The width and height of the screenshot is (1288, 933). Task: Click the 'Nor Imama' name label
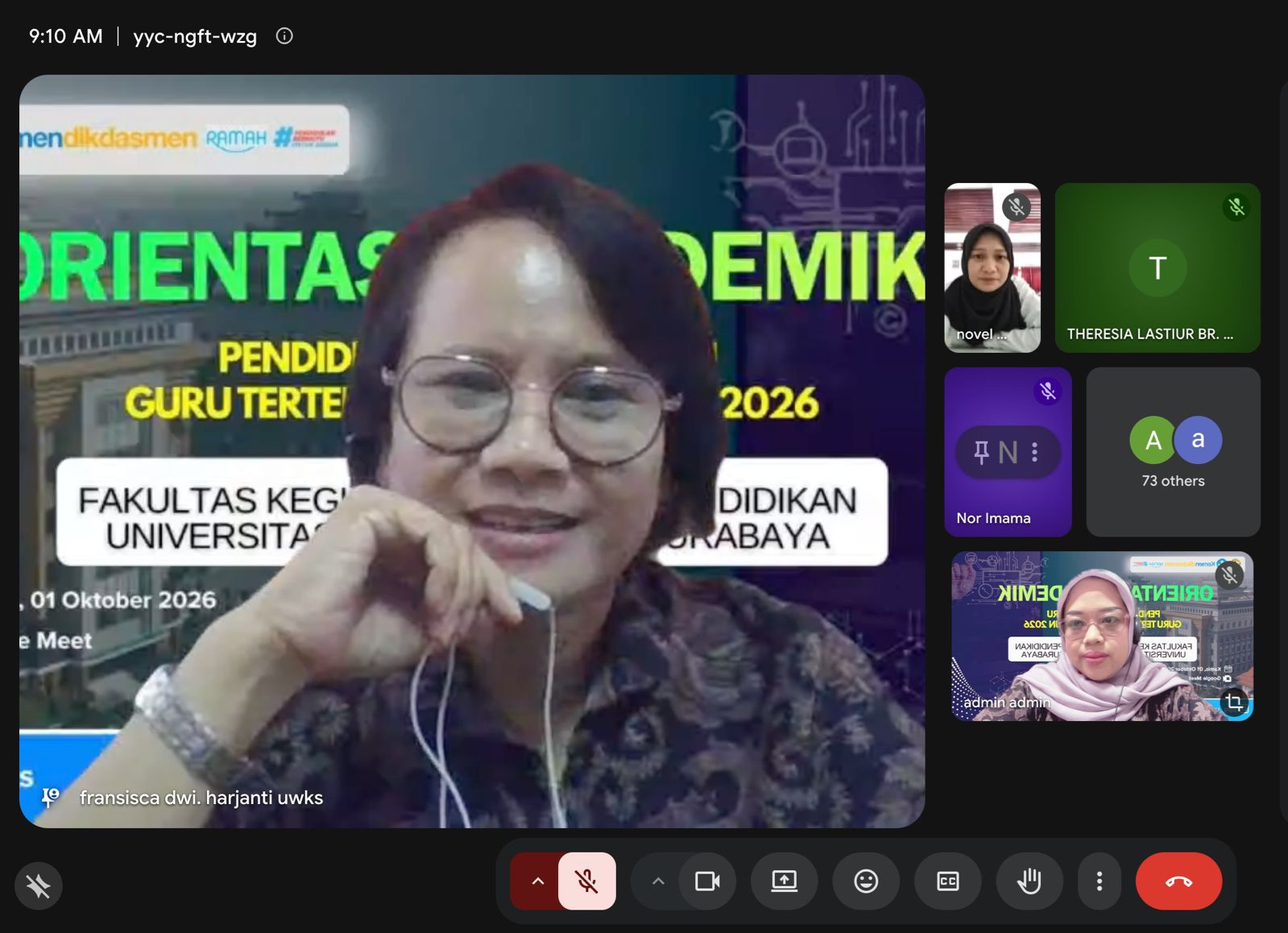click(x=993, y=518)
